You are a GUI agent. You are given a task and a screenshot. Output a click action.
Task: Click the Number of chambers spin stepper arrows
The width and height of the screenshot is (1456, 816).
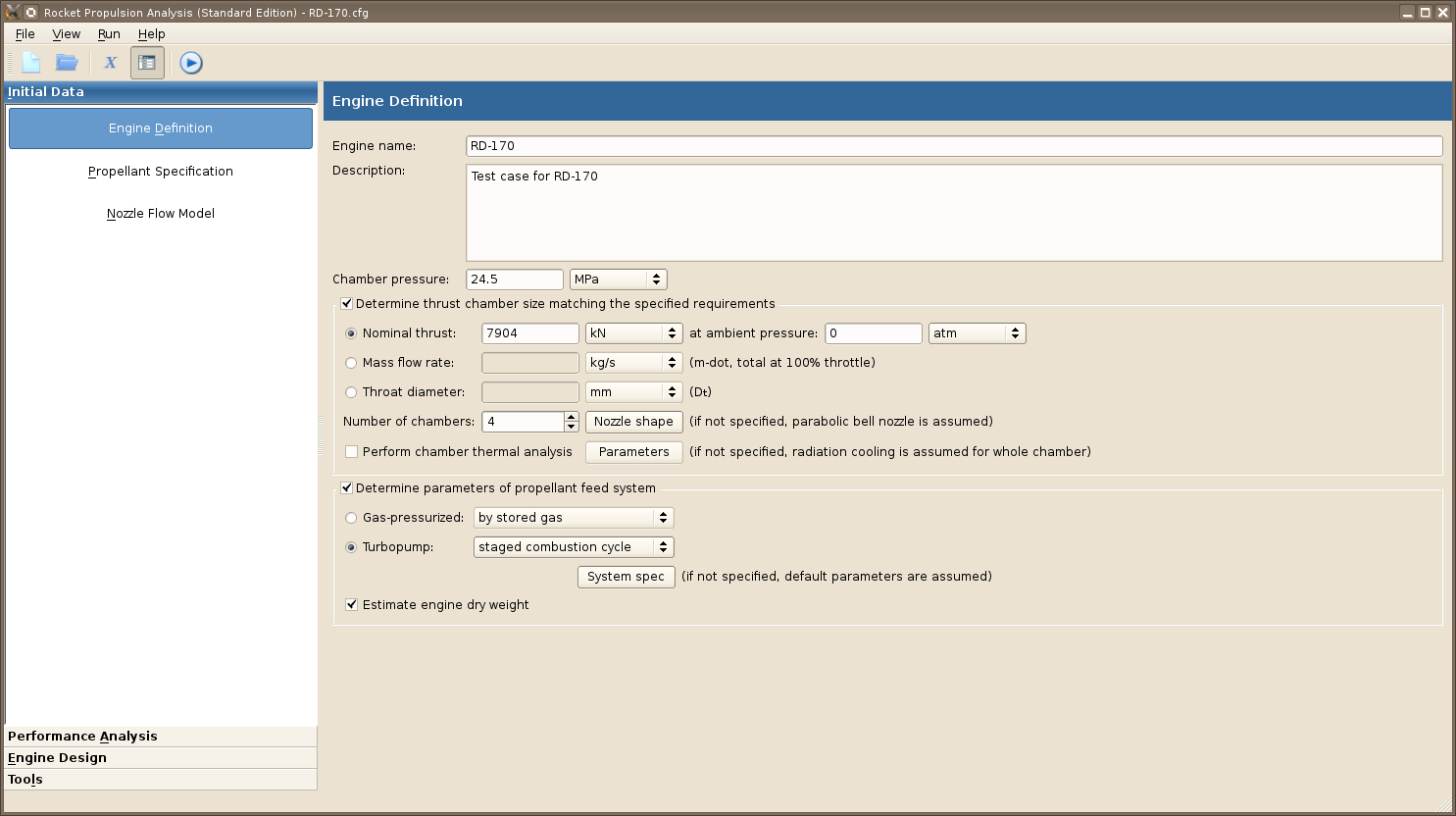[572, 422]
